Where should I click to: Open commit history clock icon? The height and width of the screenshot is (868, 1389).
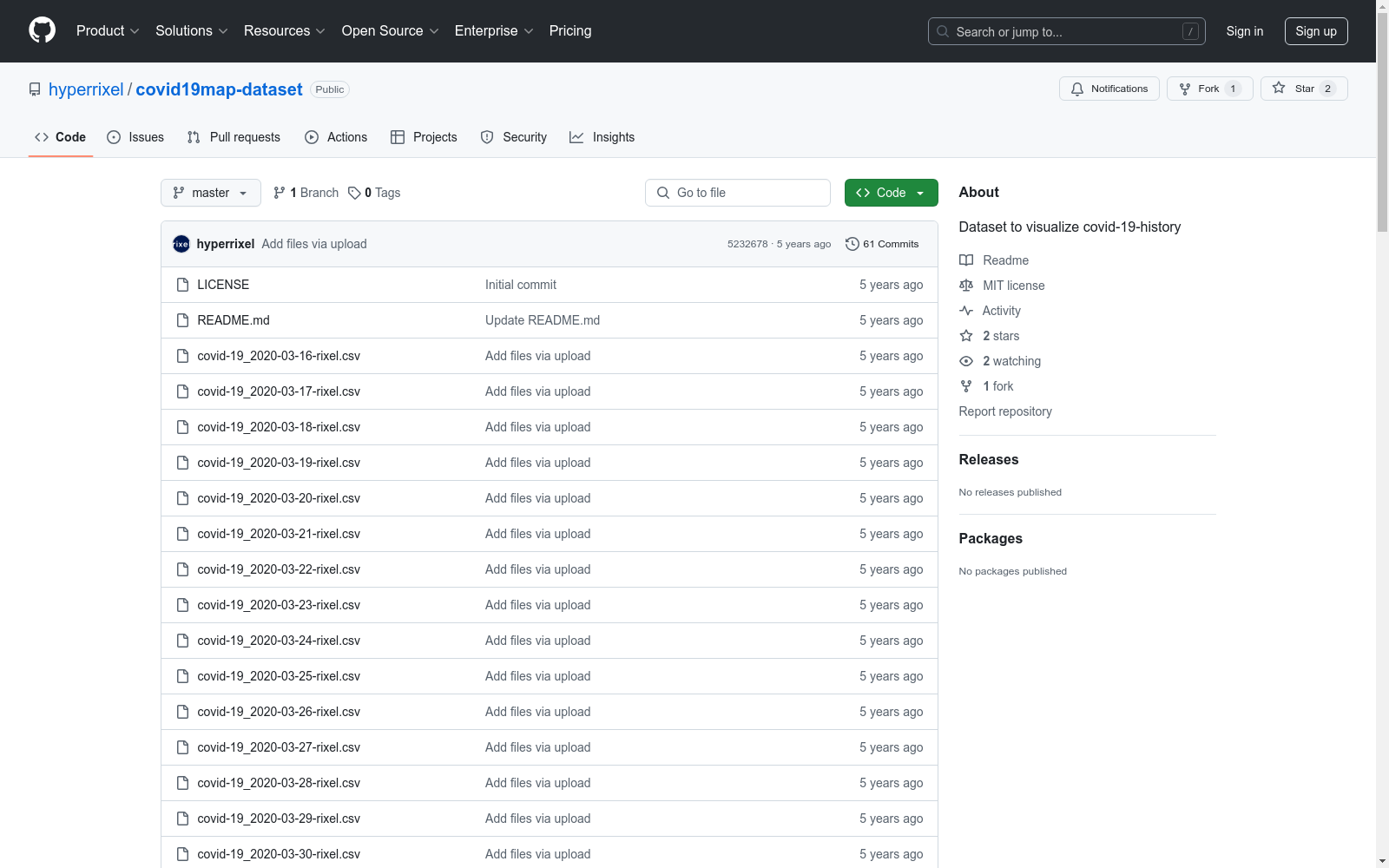click(x=852, y=244)
